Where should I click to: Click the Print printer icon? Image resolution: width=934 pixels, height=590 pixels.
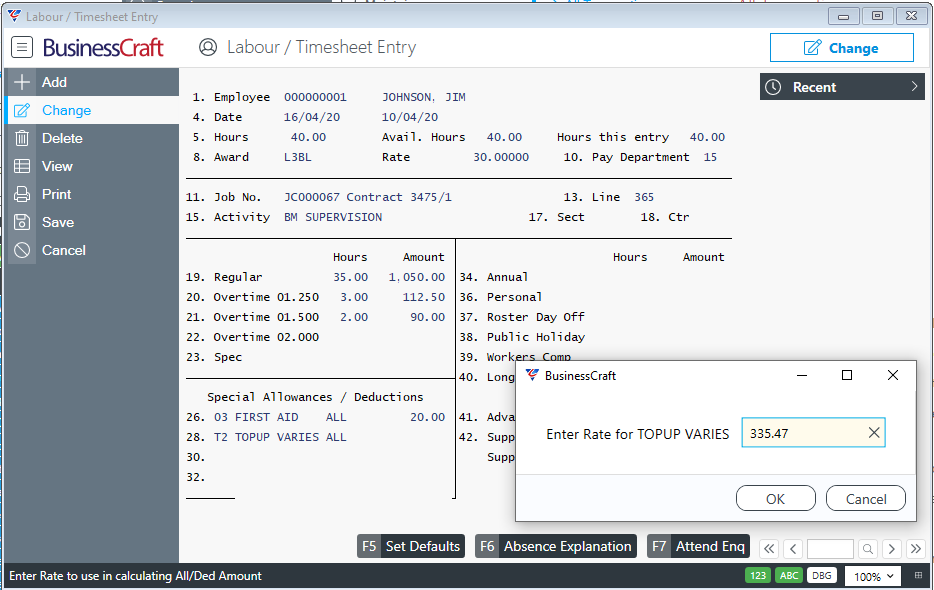22,194
